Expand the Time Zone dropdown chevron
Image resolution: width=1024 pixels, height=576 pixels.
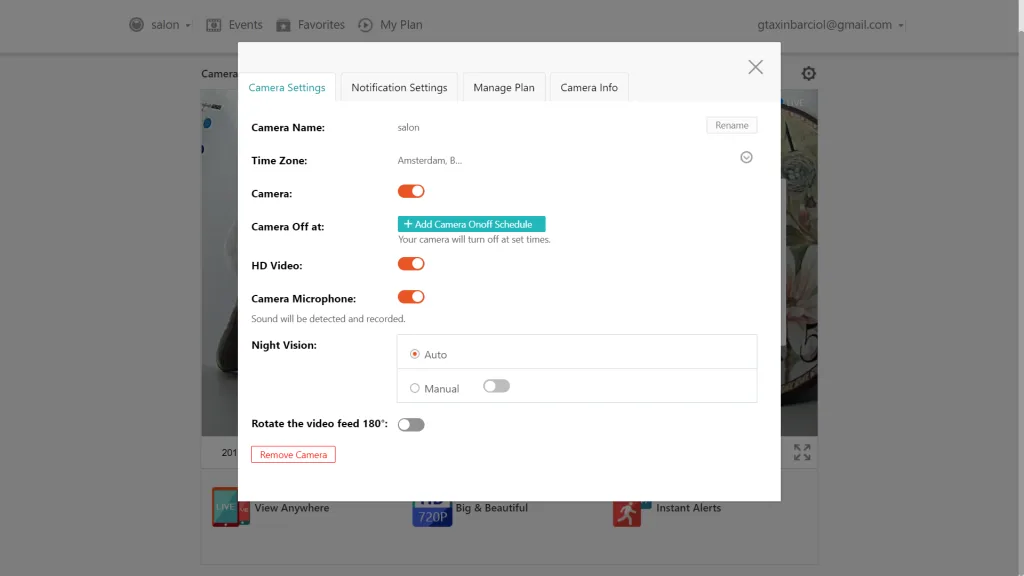(x=746, y=158)
